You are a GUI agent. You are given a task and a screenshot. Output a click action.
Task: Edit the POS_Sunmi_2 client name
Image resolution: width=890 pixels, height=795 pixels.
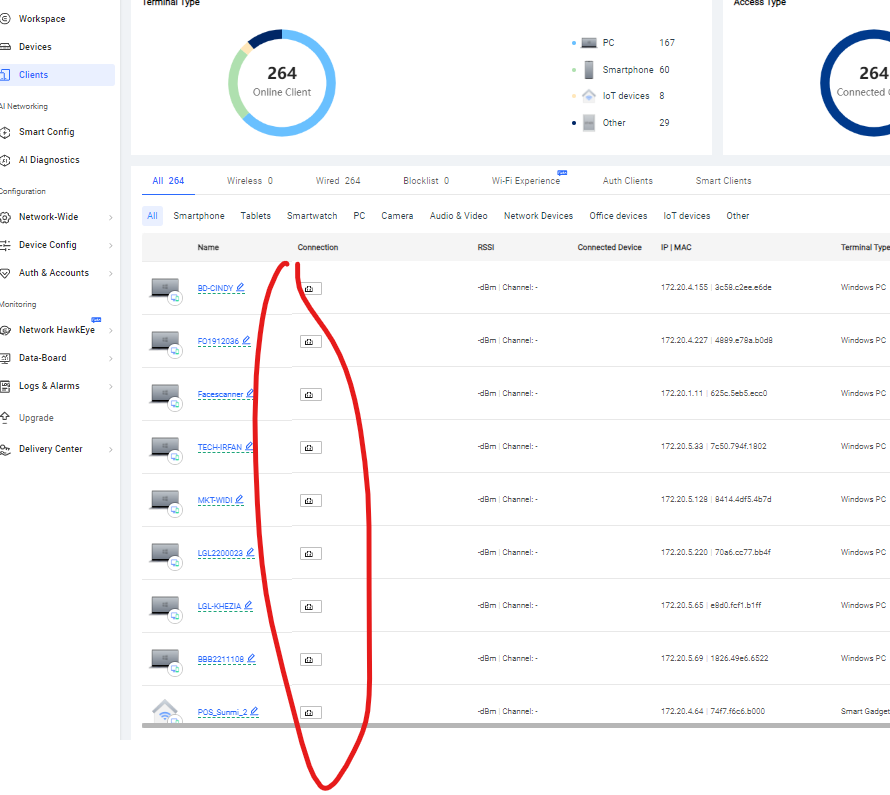click(254, 711)
